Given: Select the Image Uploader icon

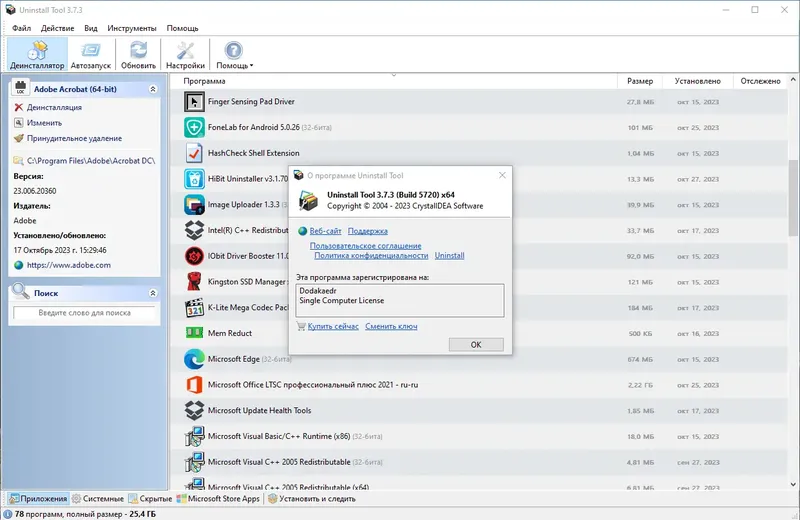Looking at the screenshot, I should [194, 205].
